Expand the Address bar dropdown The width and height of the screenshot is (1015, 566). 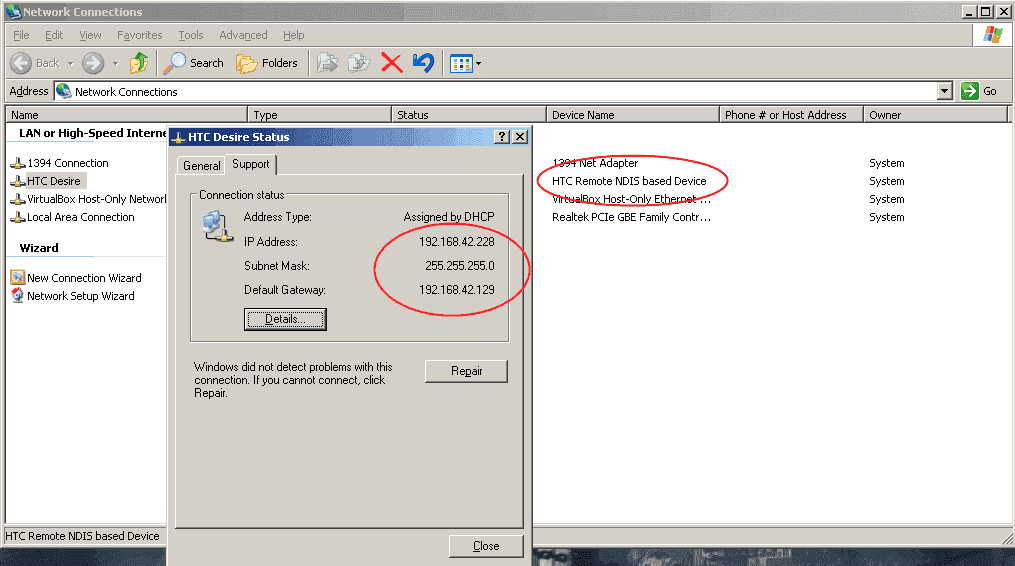tap(944, 91)
